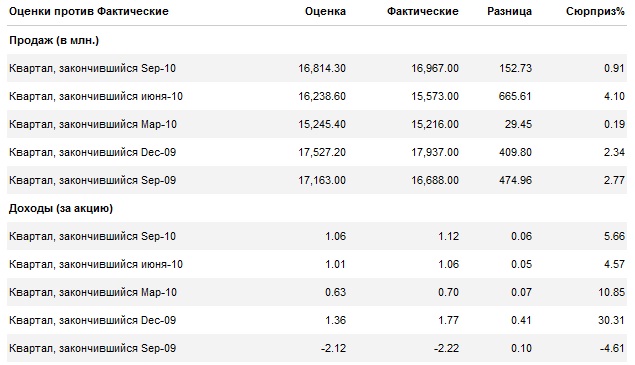Image resolution: width=635 pixels, height=365 pixels.
Task: Click the Оценки против Фактические title
Action: 89,11
